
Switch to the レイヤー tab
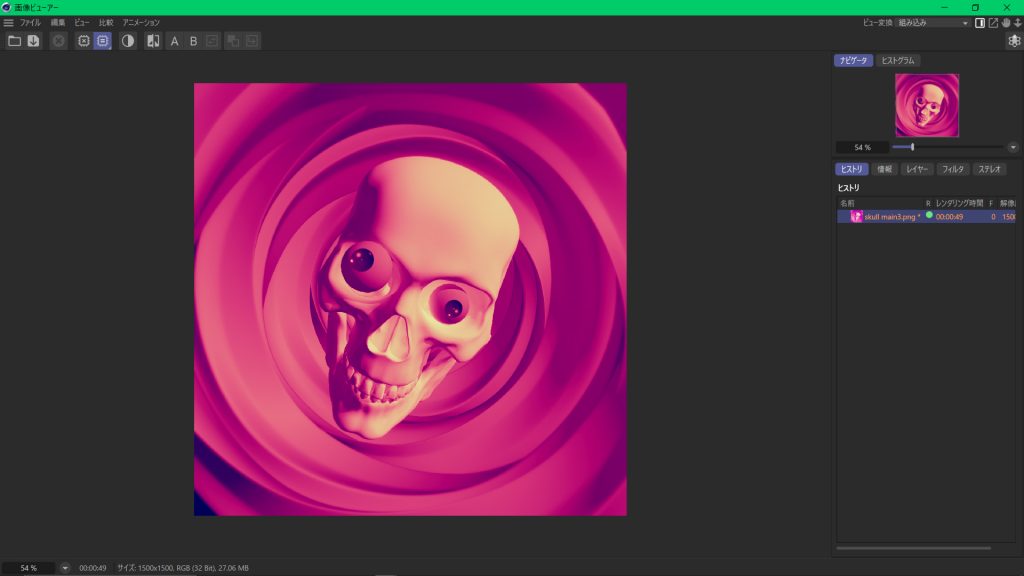coord(917,169)
